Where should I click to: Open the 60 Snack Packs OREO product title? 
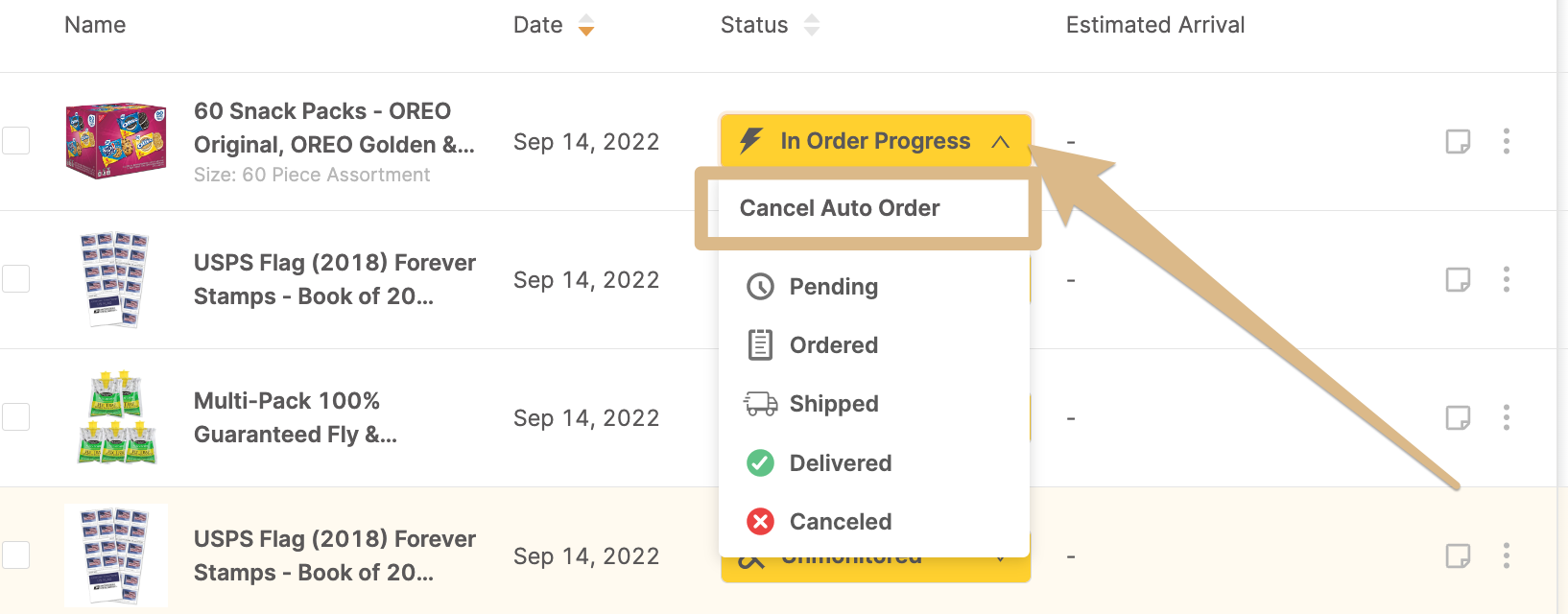pos(334,128)
